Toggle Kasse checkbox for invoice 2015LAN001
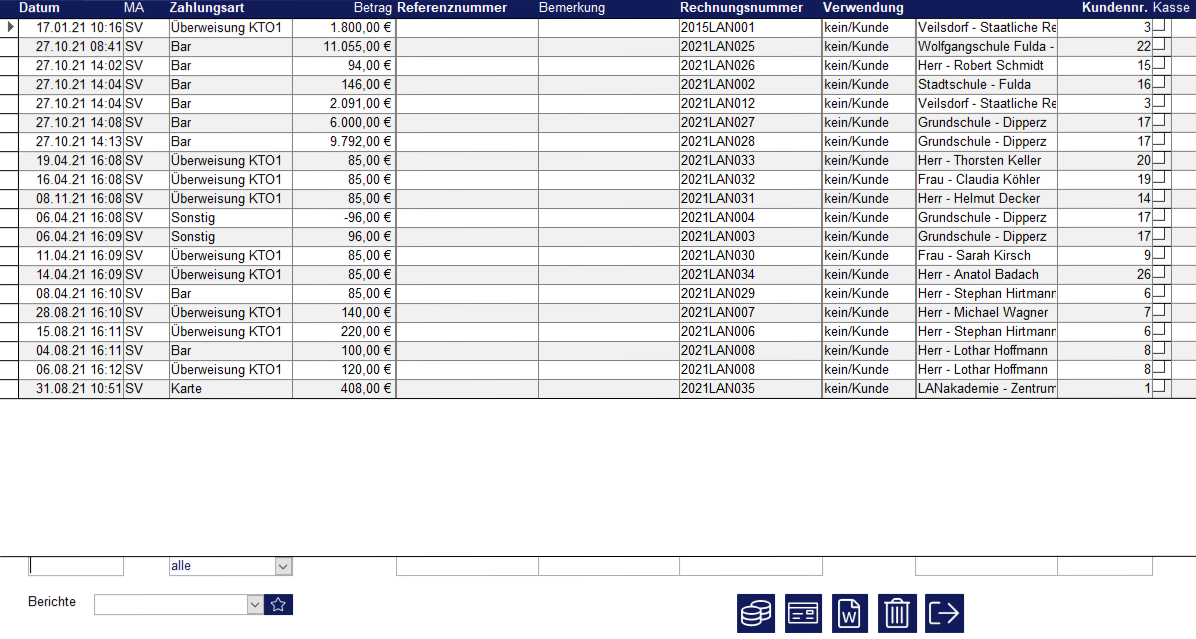1196x639 pixels. (1159, 27)
